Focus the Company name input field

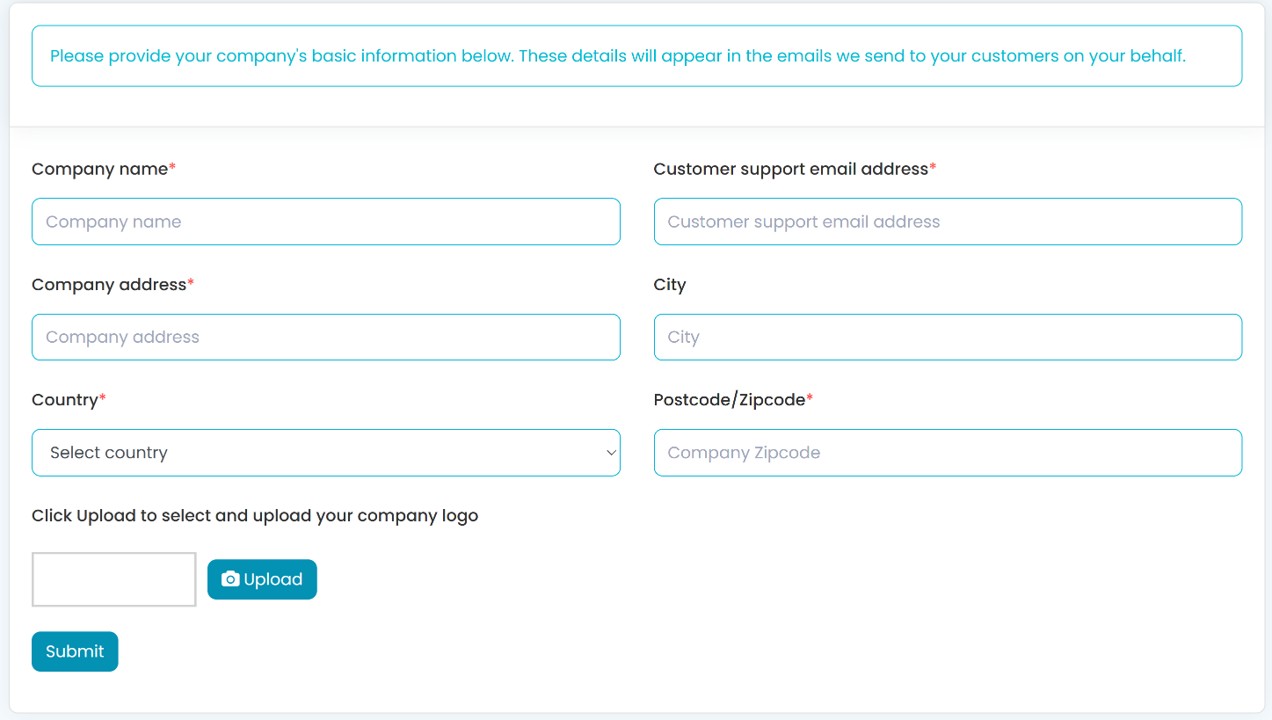point(326,222)
